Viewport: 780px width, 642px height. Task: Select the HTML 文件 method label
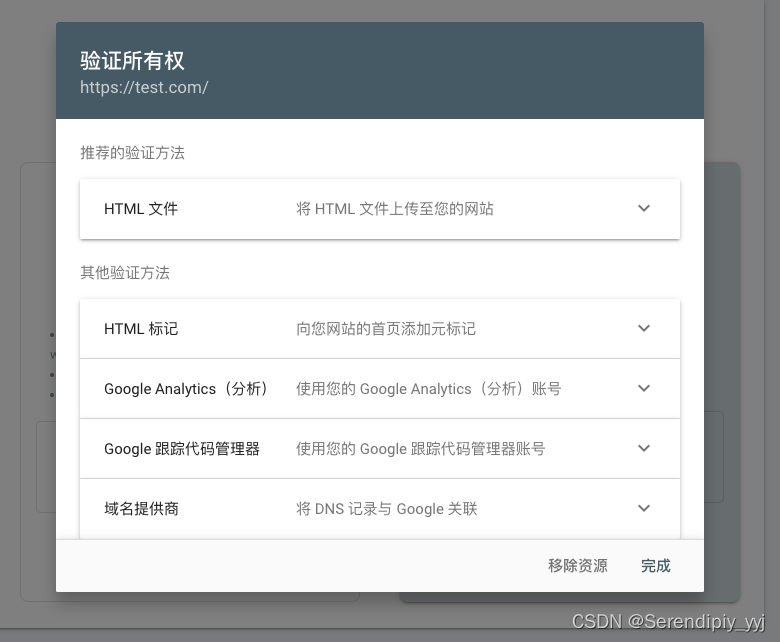point(141,209)
